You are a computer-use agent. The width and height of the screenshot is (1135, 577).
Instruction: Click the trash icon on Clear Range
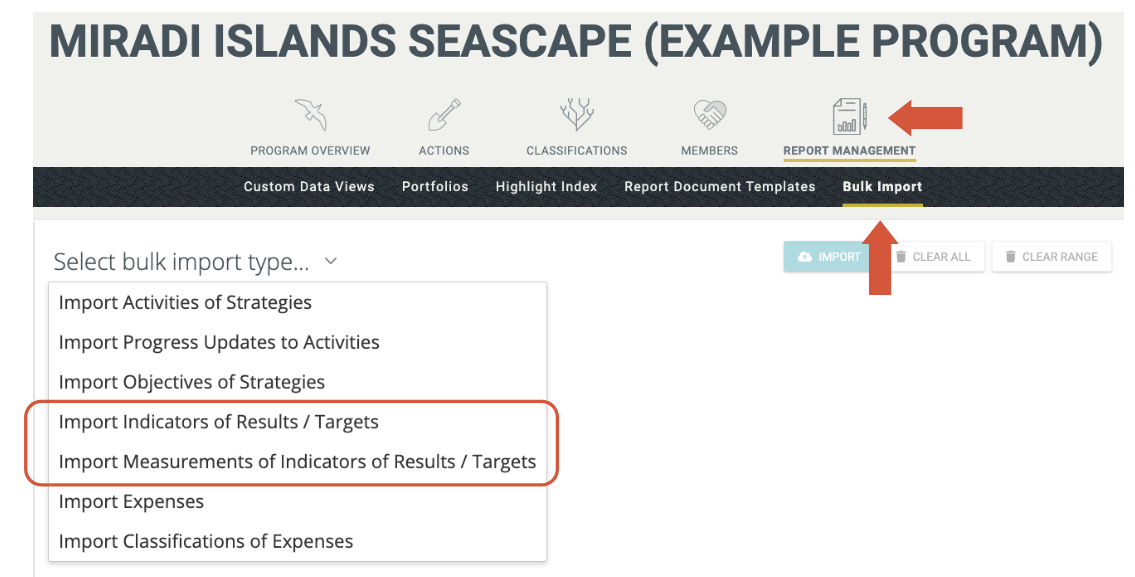[x=1009, y=257]
